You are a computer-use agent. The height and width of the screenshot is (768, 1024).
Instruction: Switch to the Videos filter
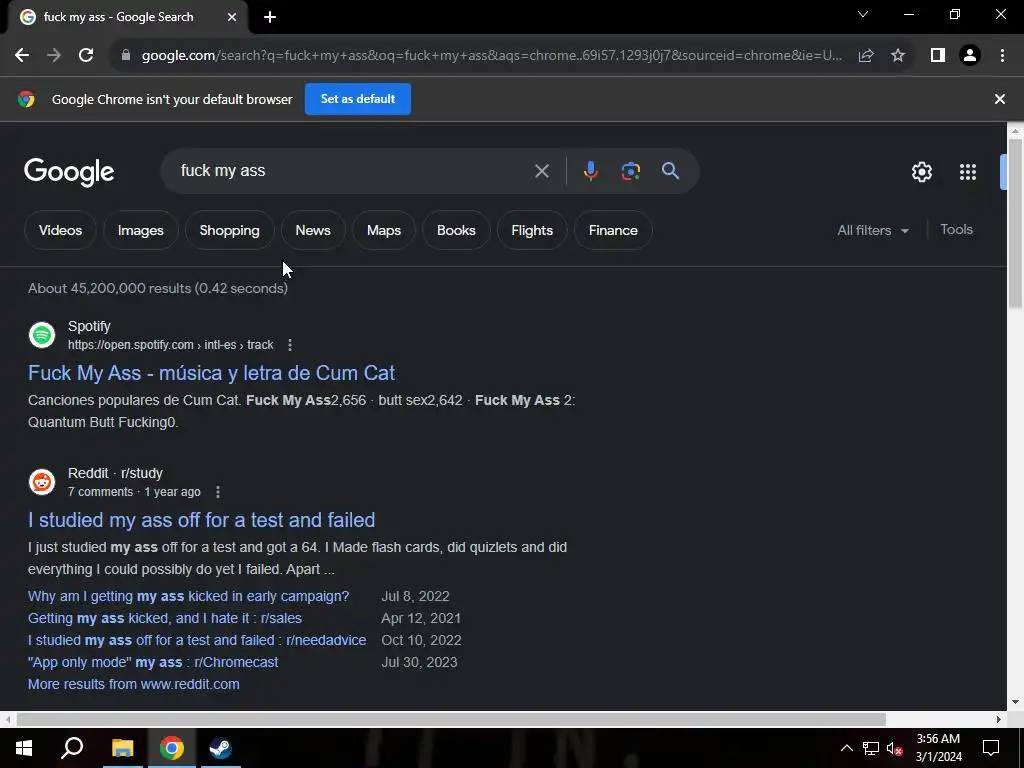point(60,231)
